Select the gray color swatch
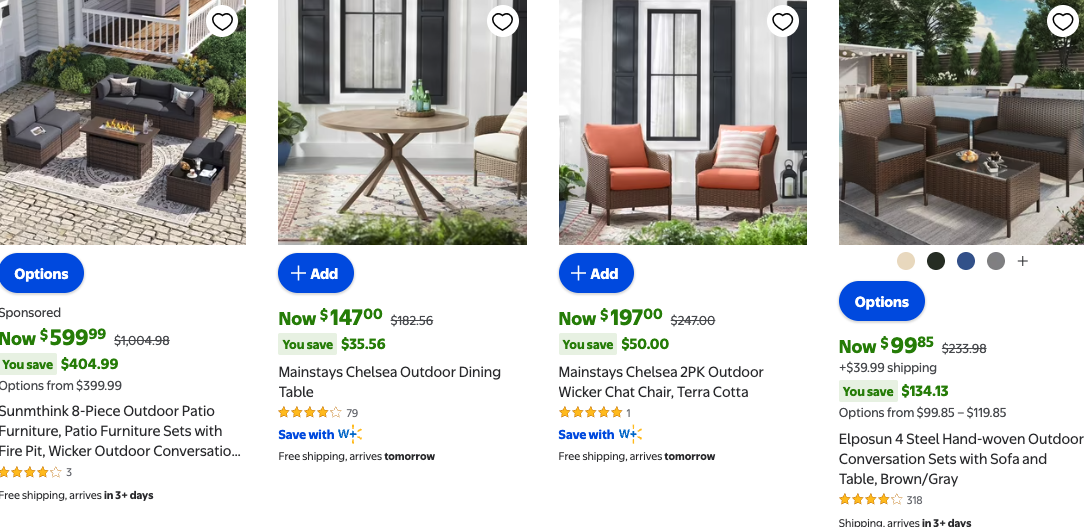 click(995, 261)
